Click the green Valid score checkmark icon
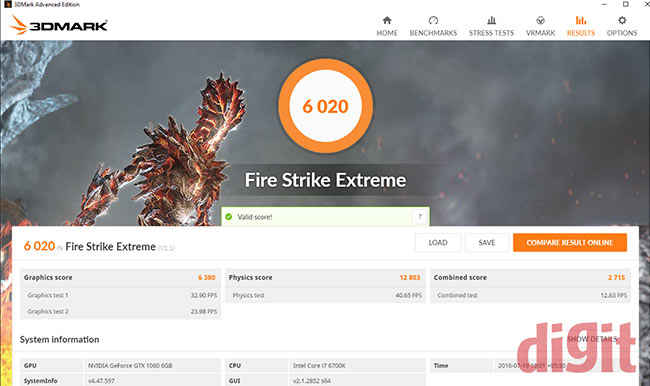 (228, 216)
